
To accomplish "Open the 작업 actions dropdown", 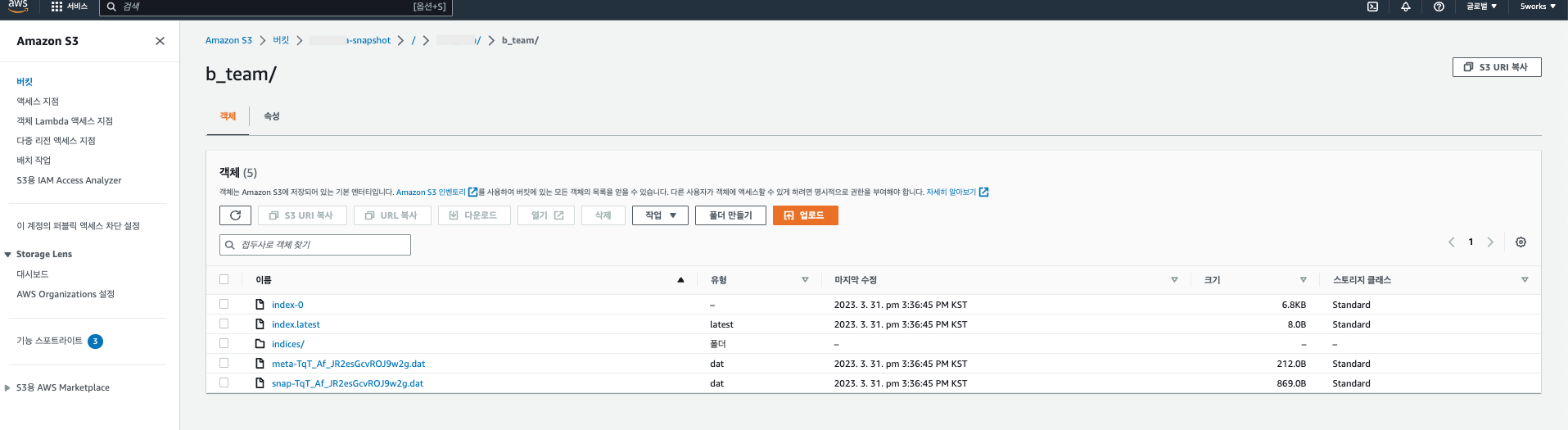I will [660, 215].
